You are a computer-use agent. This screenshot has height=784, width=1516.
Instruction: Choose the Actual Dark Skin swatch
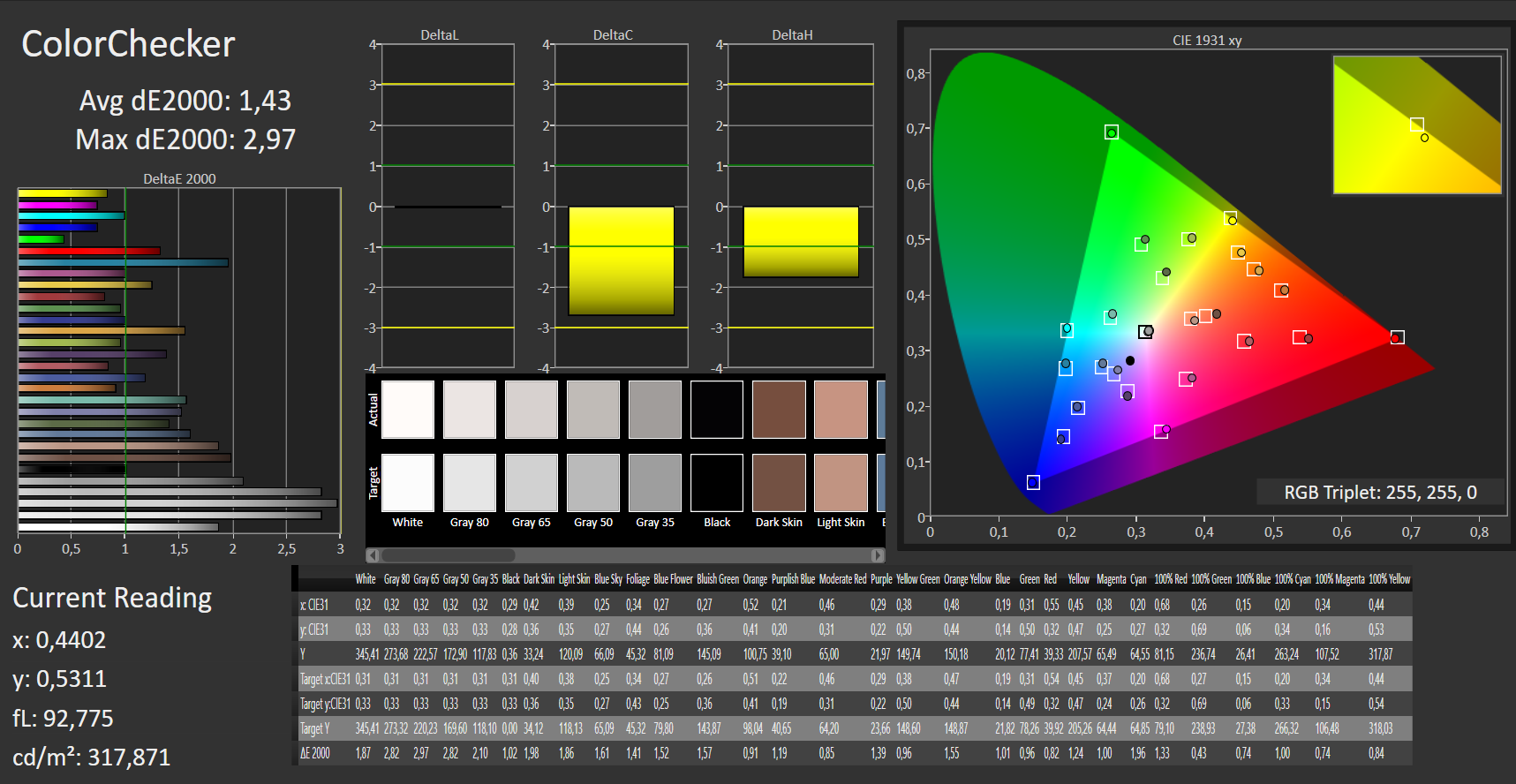pyautogui.click(x=779, y=410)
